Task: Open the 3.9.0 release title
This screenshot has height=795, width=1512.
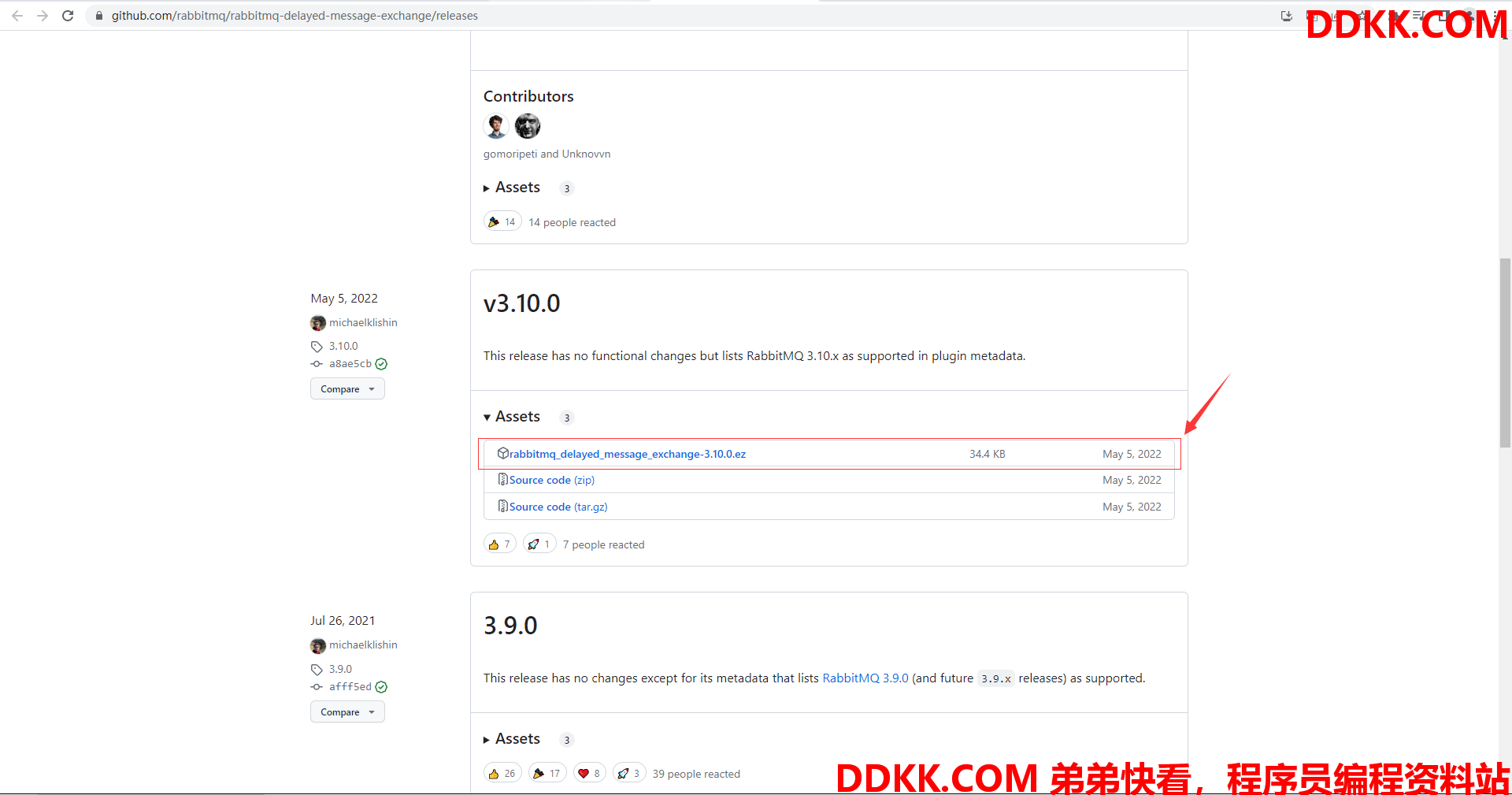Action: (x=510, y=626)
